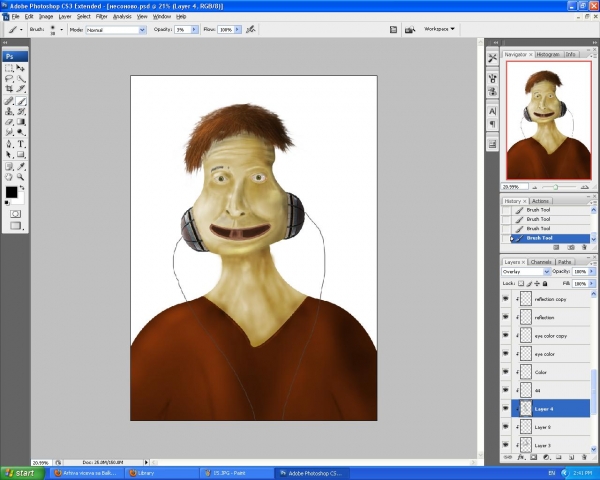Screen dimensions: 600x480
Task: Open the brush preset picker arrow
Action: (x=61, y=29)
